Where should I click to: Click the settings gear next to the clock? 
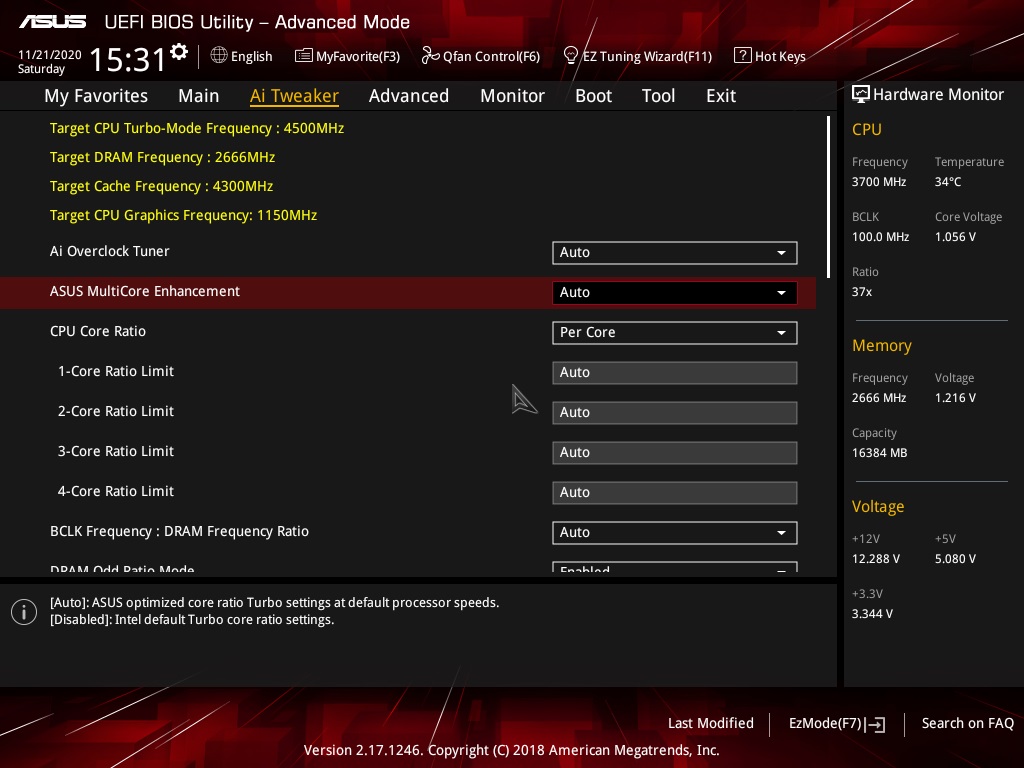(x=179, y=52)
